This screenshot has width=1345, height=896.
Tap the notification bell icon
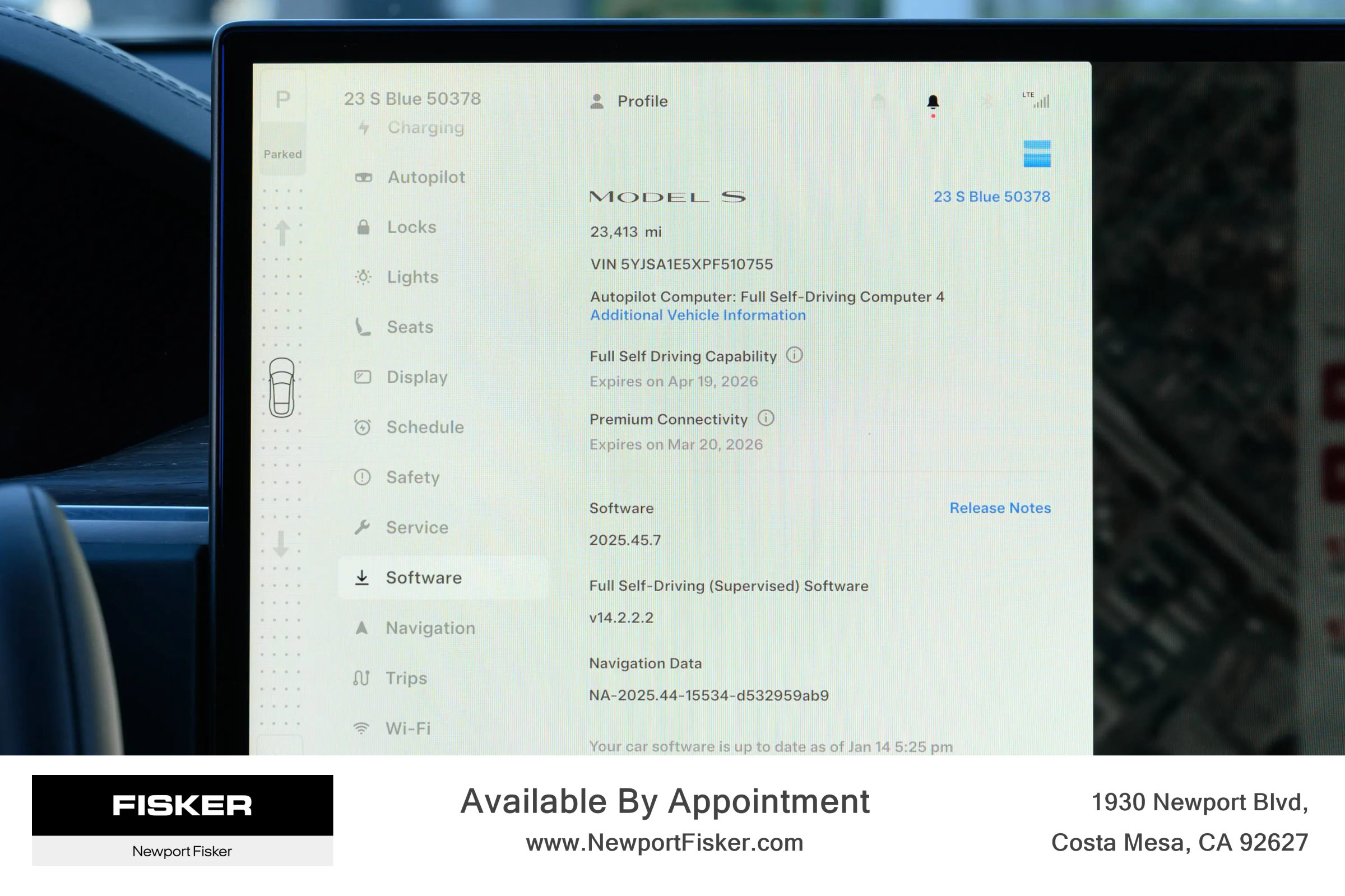933,103
